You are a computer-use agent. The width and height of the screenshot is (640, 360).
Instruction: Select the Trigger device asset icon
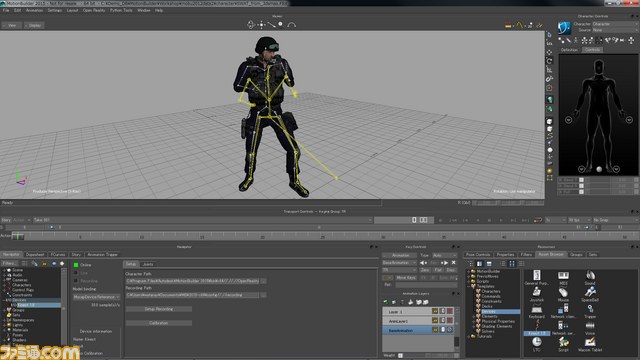coord(590,309)
